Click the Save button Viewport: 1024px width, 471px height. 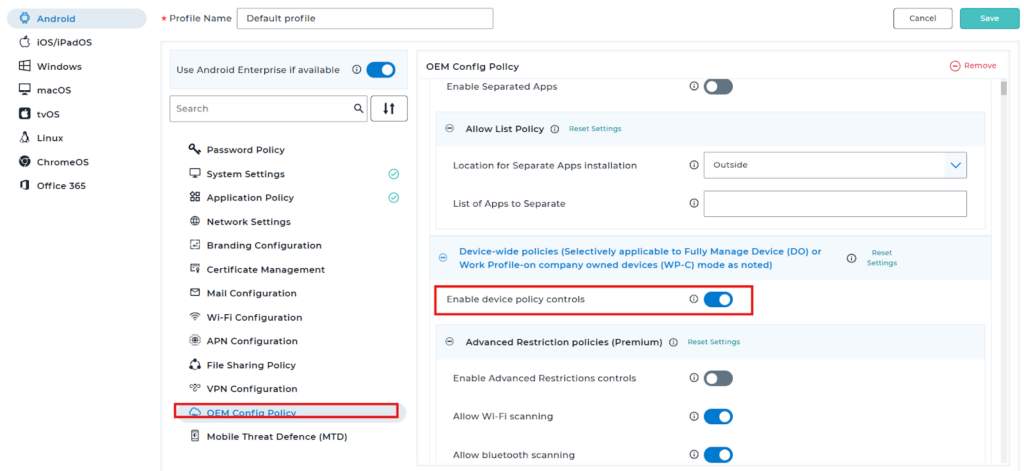tap(989, 18)
